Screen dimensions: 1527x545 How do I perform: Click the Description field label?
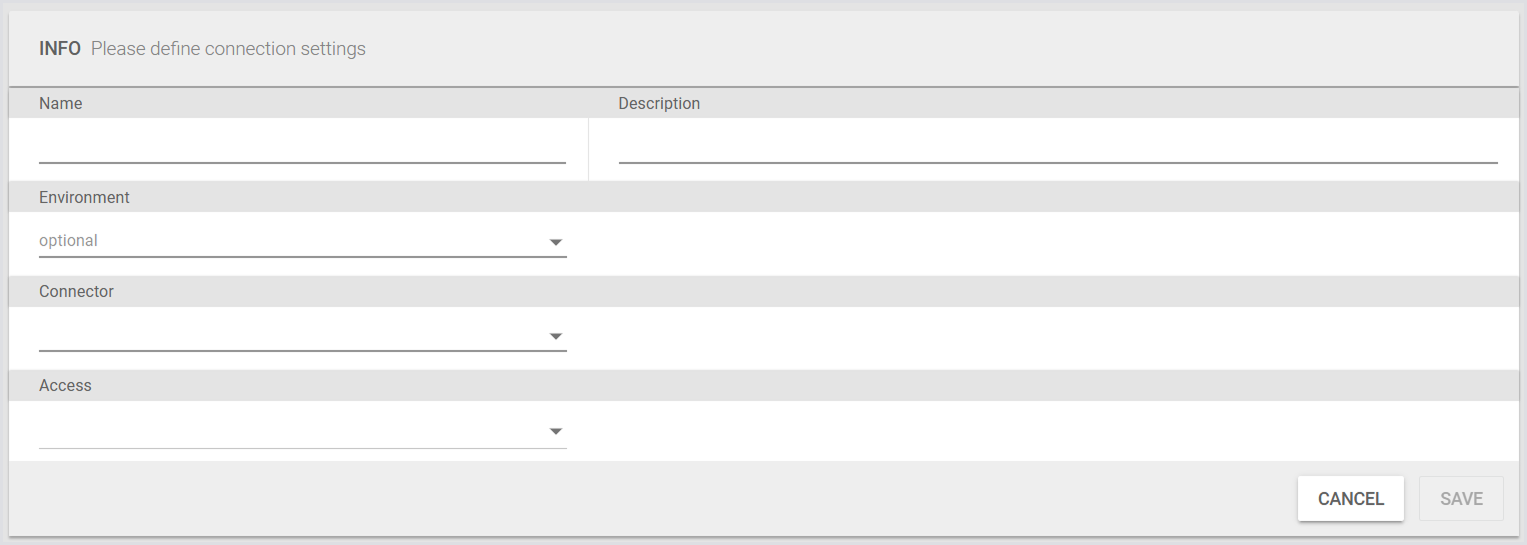coord(659,104)
